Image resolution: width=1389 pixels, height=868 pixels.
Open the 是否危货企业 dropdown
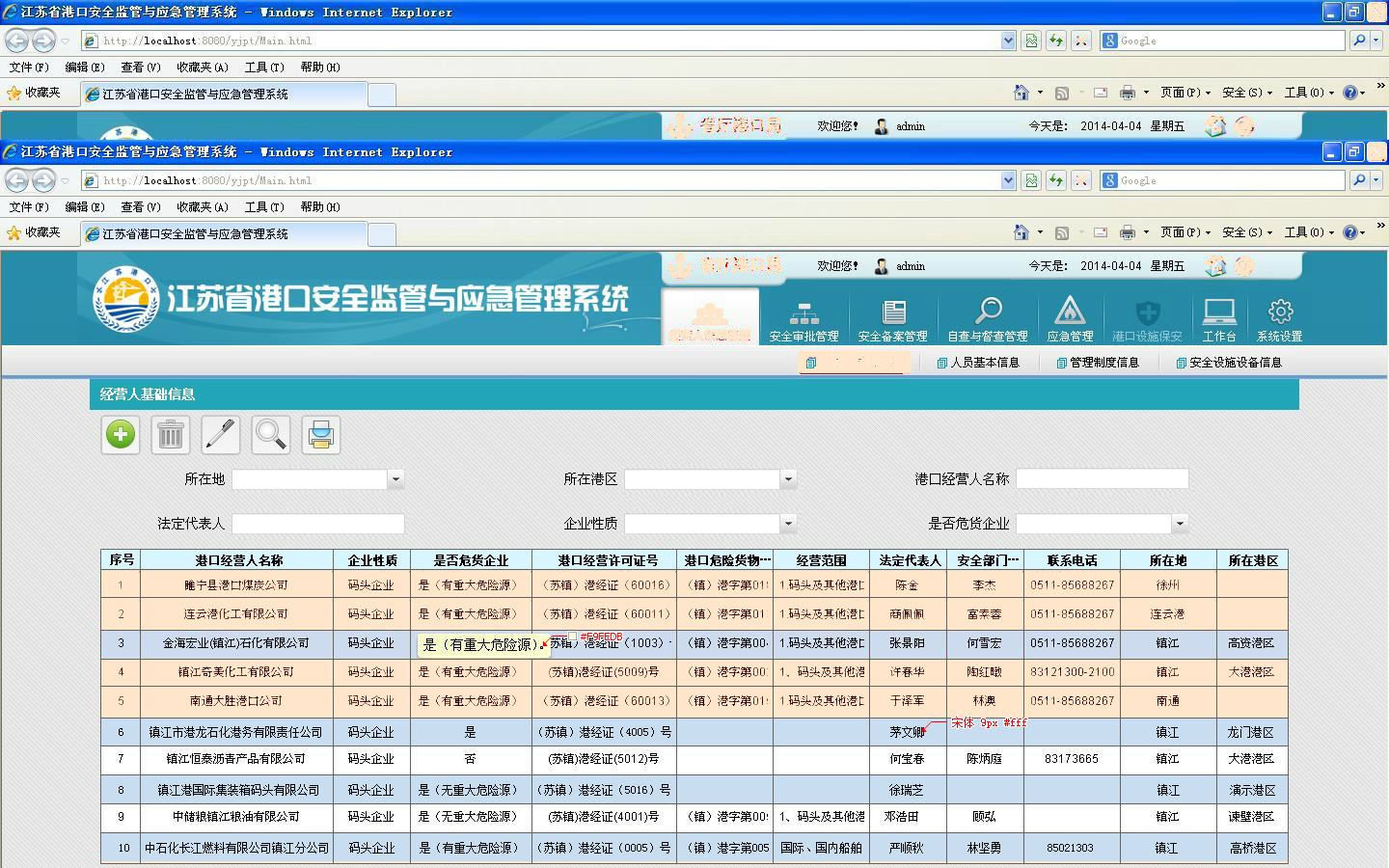coord(1180,524)
